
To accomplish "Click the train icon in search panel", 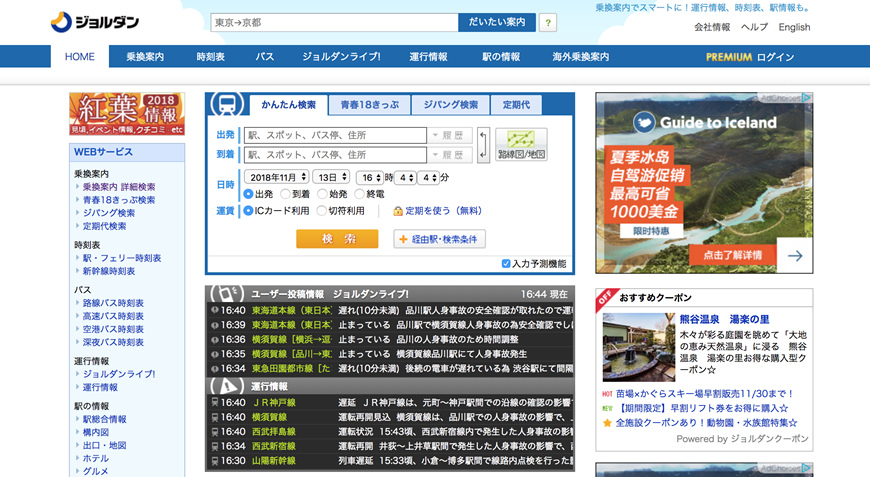I will tap(227, 104).
